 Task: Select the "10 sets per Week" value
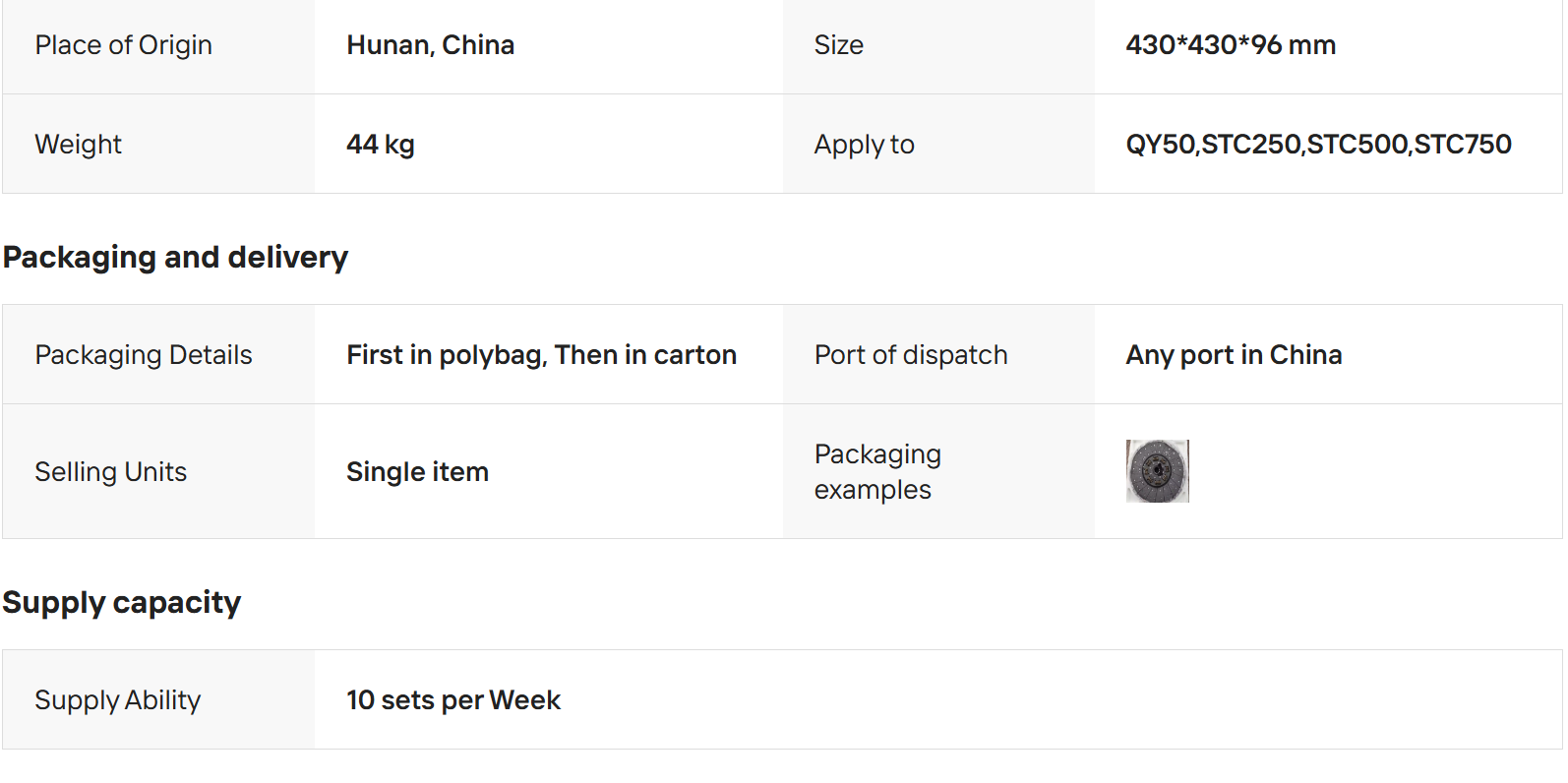tap(452, 700)
